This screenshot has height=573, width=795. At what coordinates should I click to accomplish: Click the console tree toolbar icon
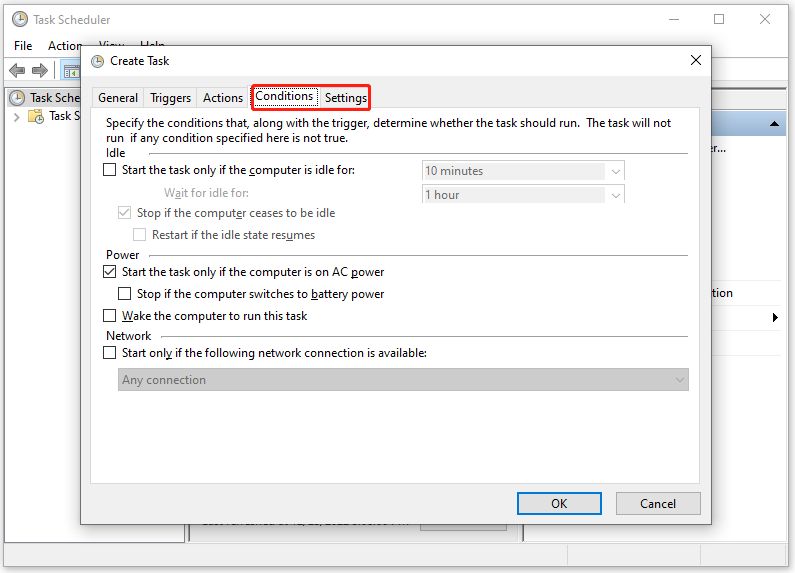point(71,71)
